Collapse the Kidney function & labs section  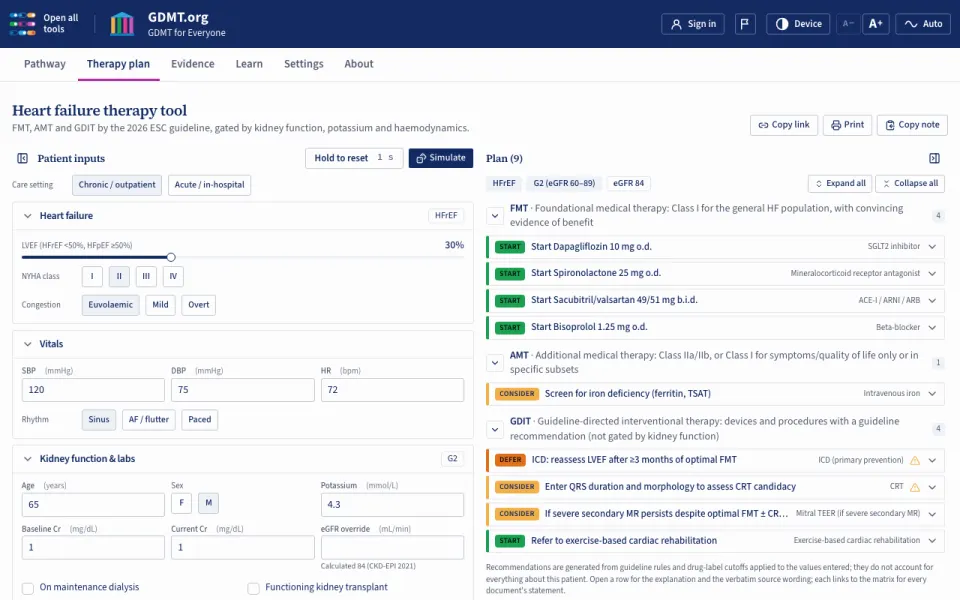(x=28, y=459)
